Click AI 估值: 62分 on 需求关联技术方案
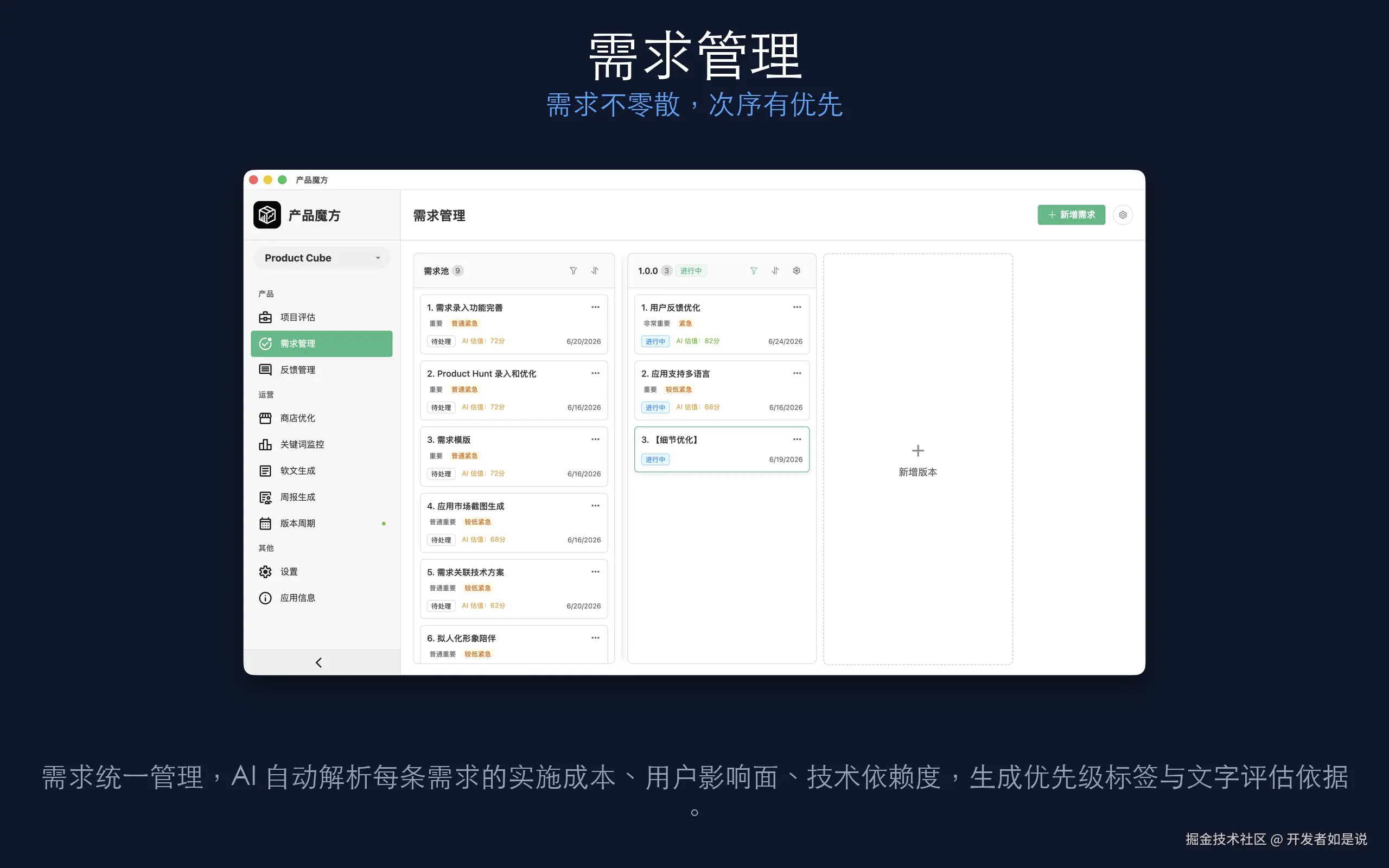Image resolution: width=1389 pixels, height=868 pixels. [x=483, y=605]
